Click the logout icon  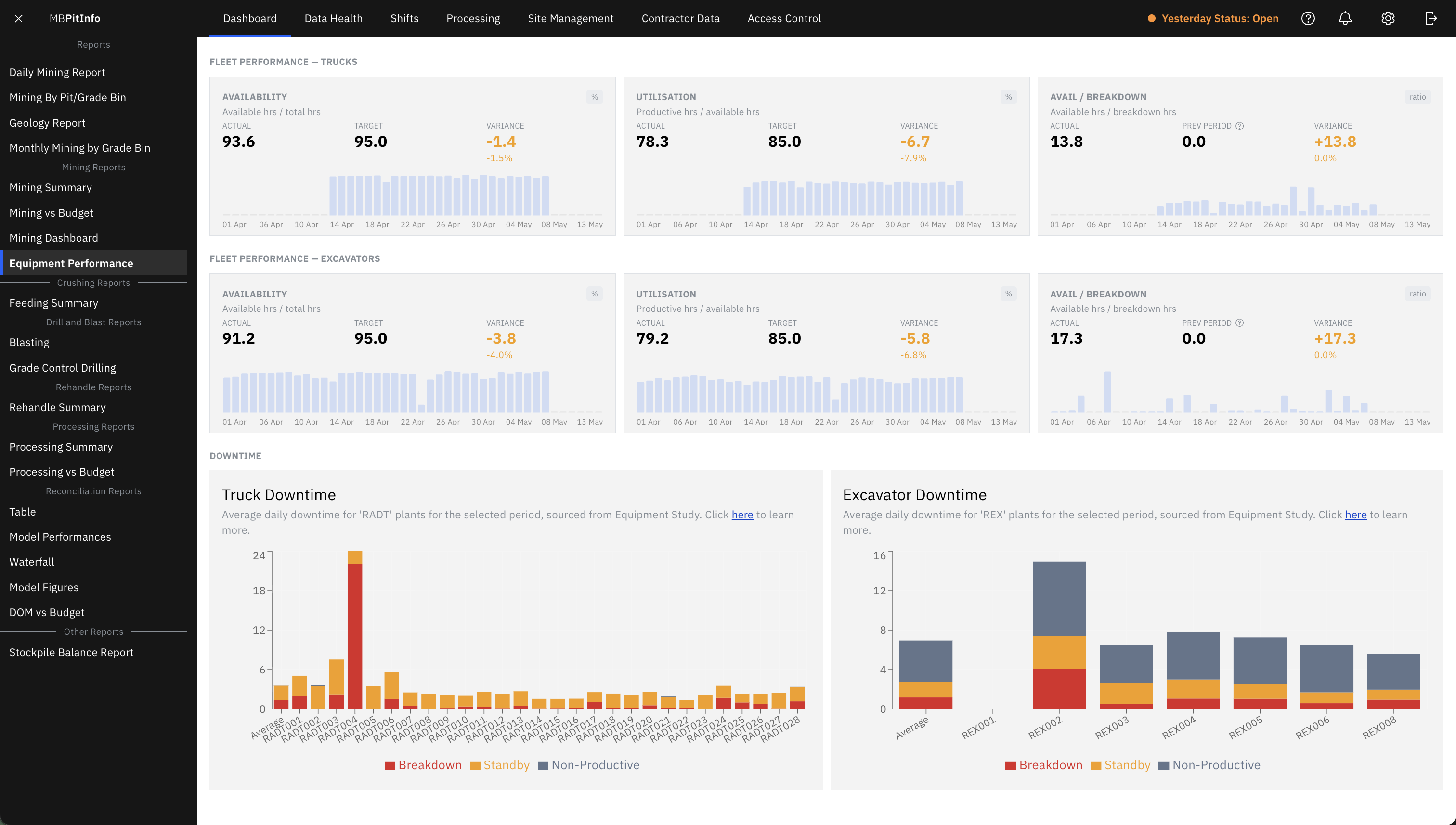coord(1431,18)
